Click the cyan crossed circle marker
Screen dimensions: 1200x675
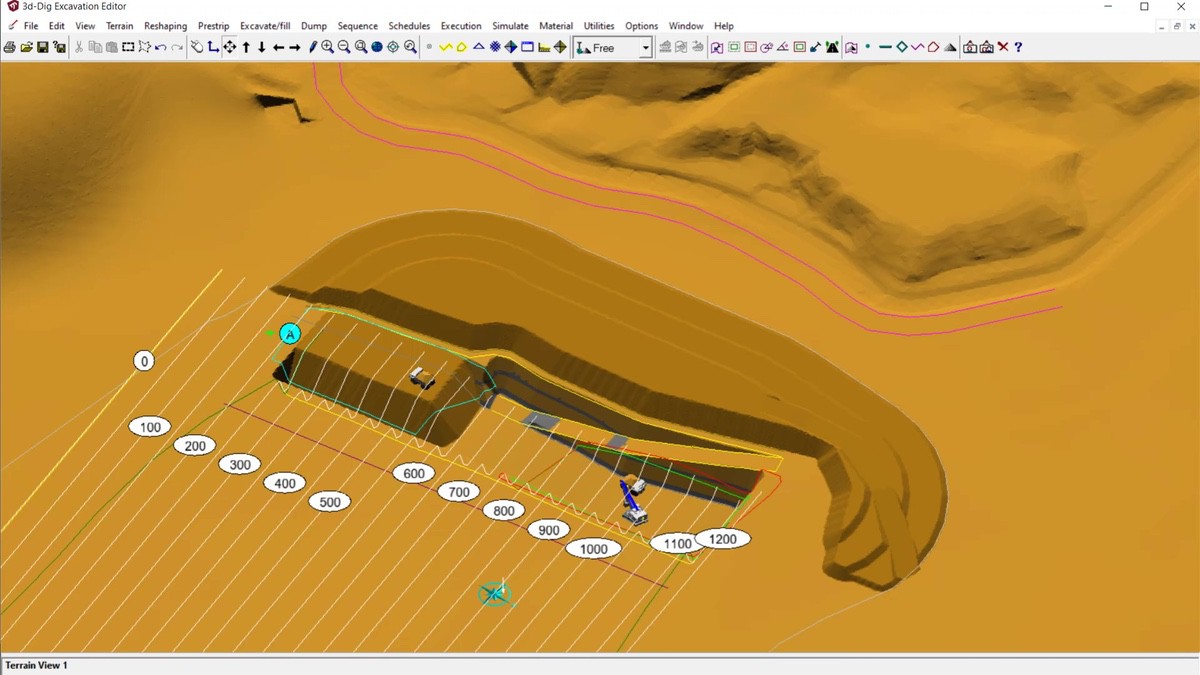click(494, 594)
